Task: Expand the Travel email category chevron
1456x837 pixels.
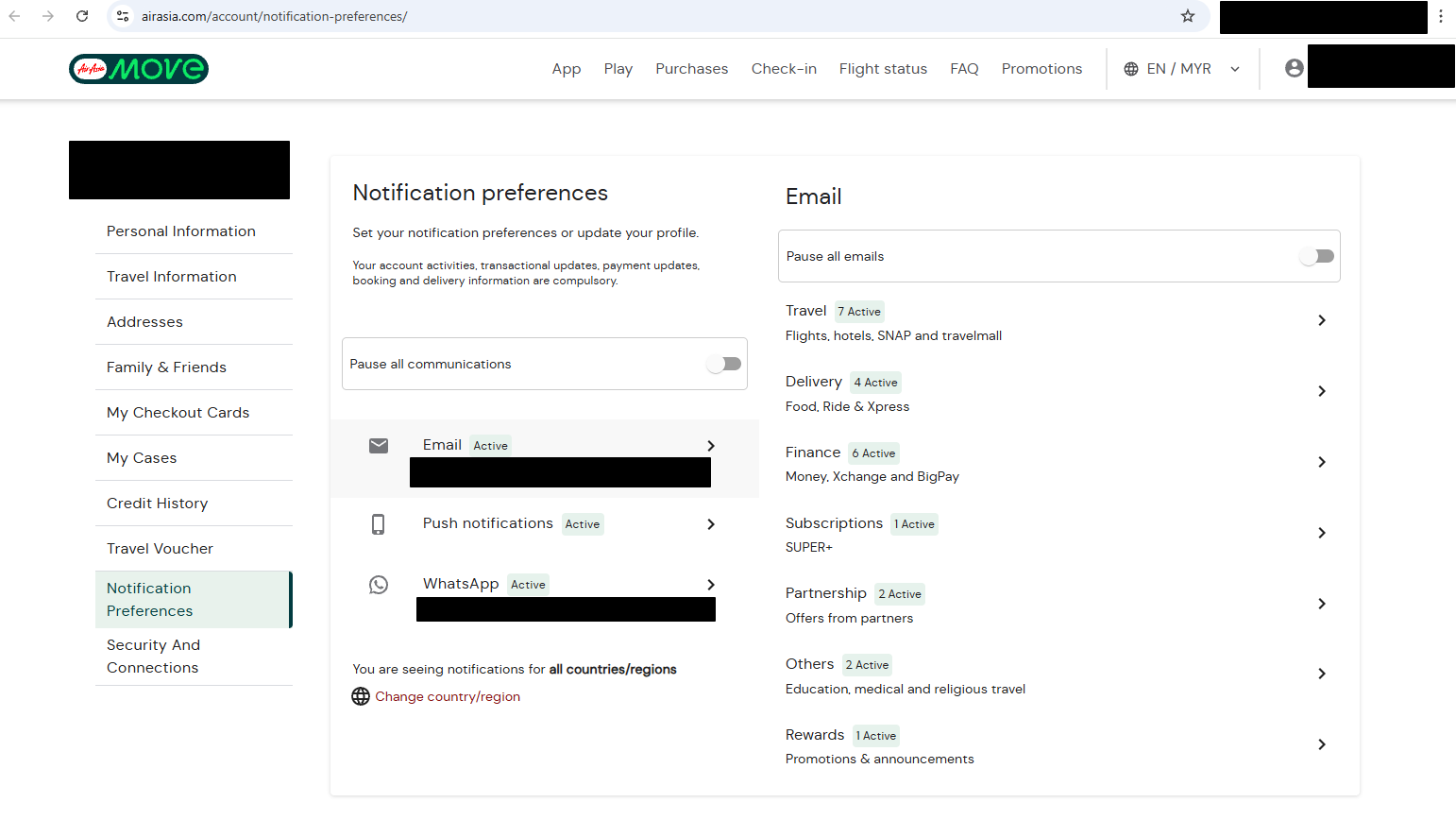Action: coord(1322,320)
